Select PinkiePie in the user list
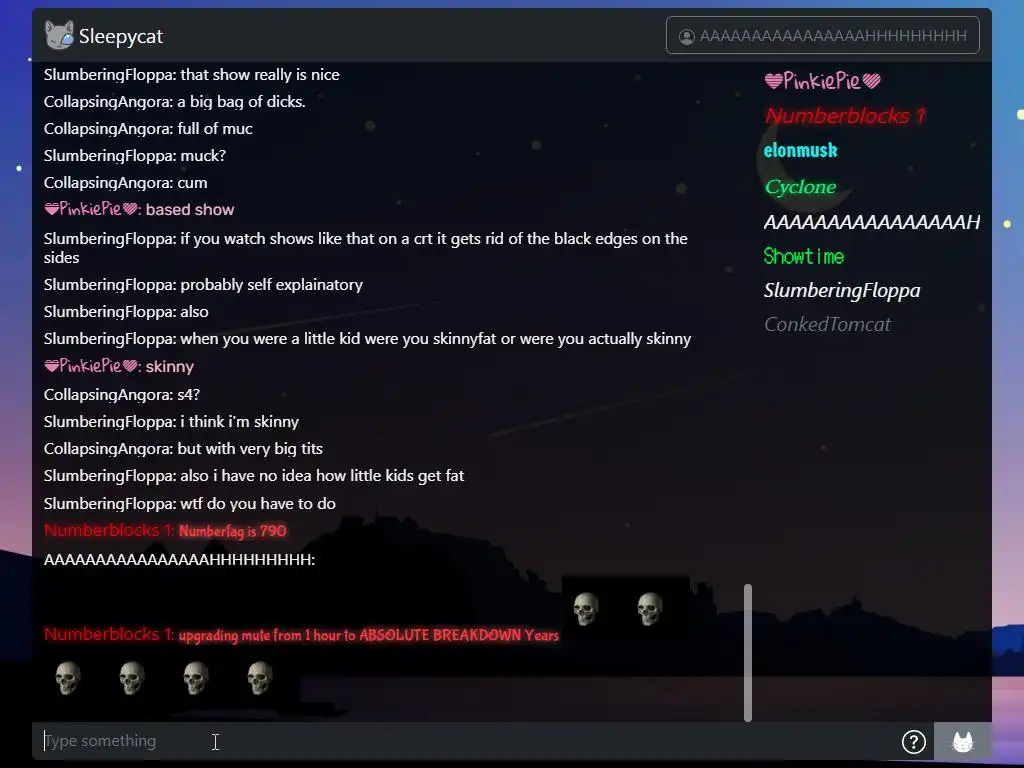The image size is (1024, 768). point(822,81)
